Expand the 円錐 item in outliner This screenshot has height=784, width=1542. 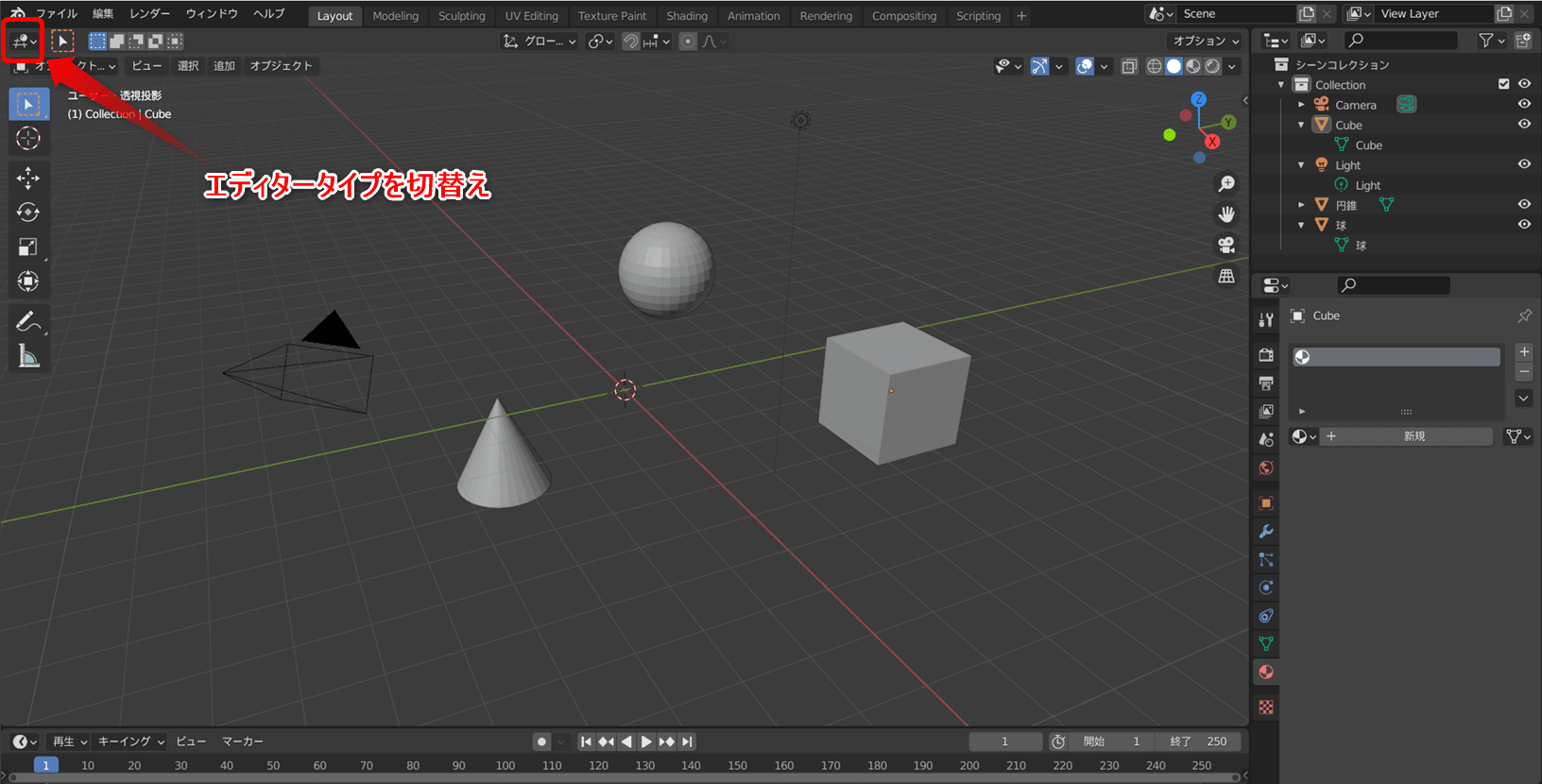pos(1301,205)
